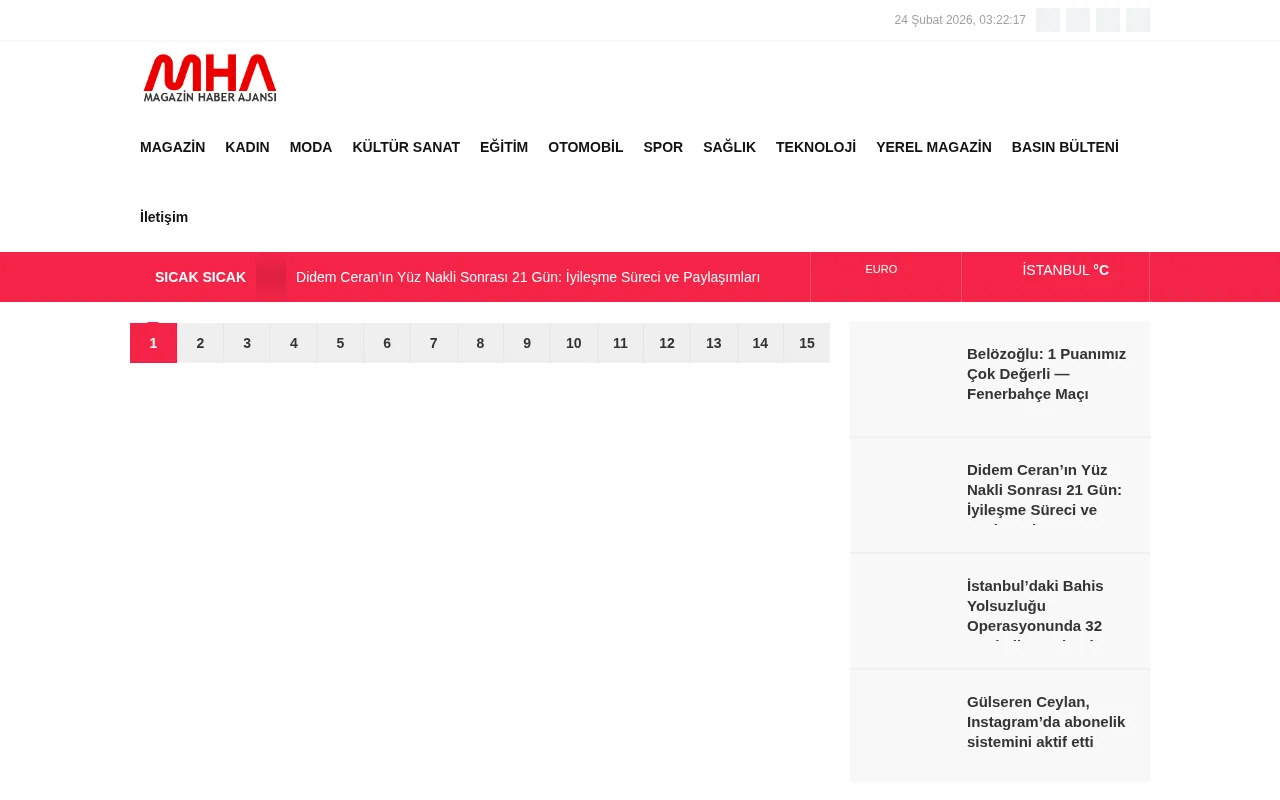Click the first social media icon in the header

coord(1048,20)
